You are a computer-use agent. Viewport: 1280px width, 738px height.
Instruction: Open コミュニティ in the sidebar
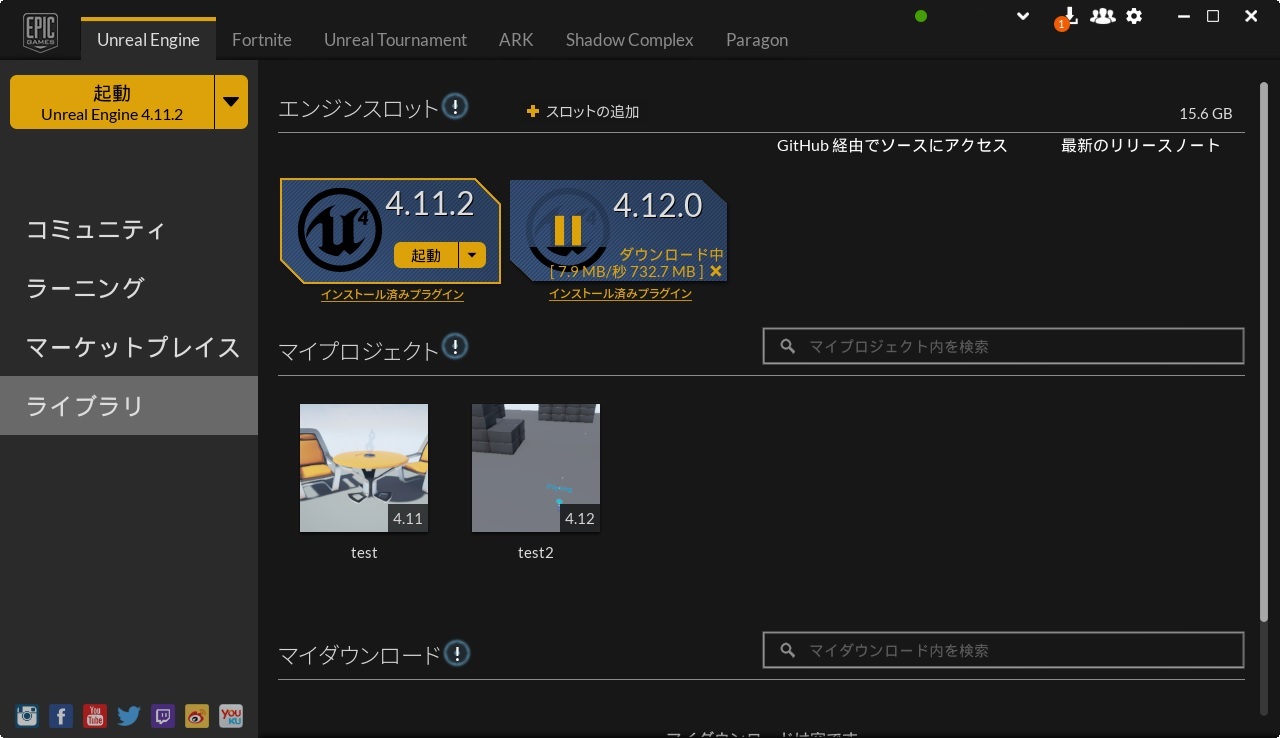129,230
